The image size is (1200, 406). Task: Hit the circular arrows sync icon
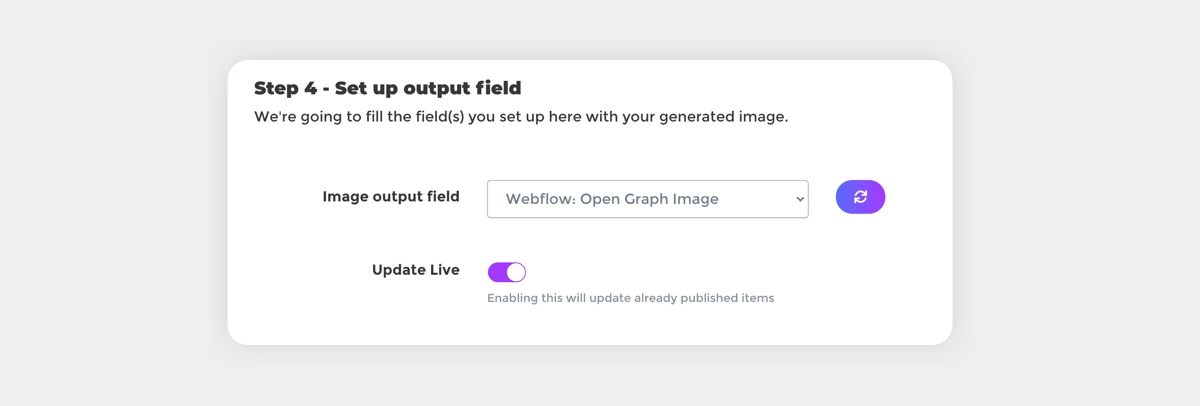860,197
